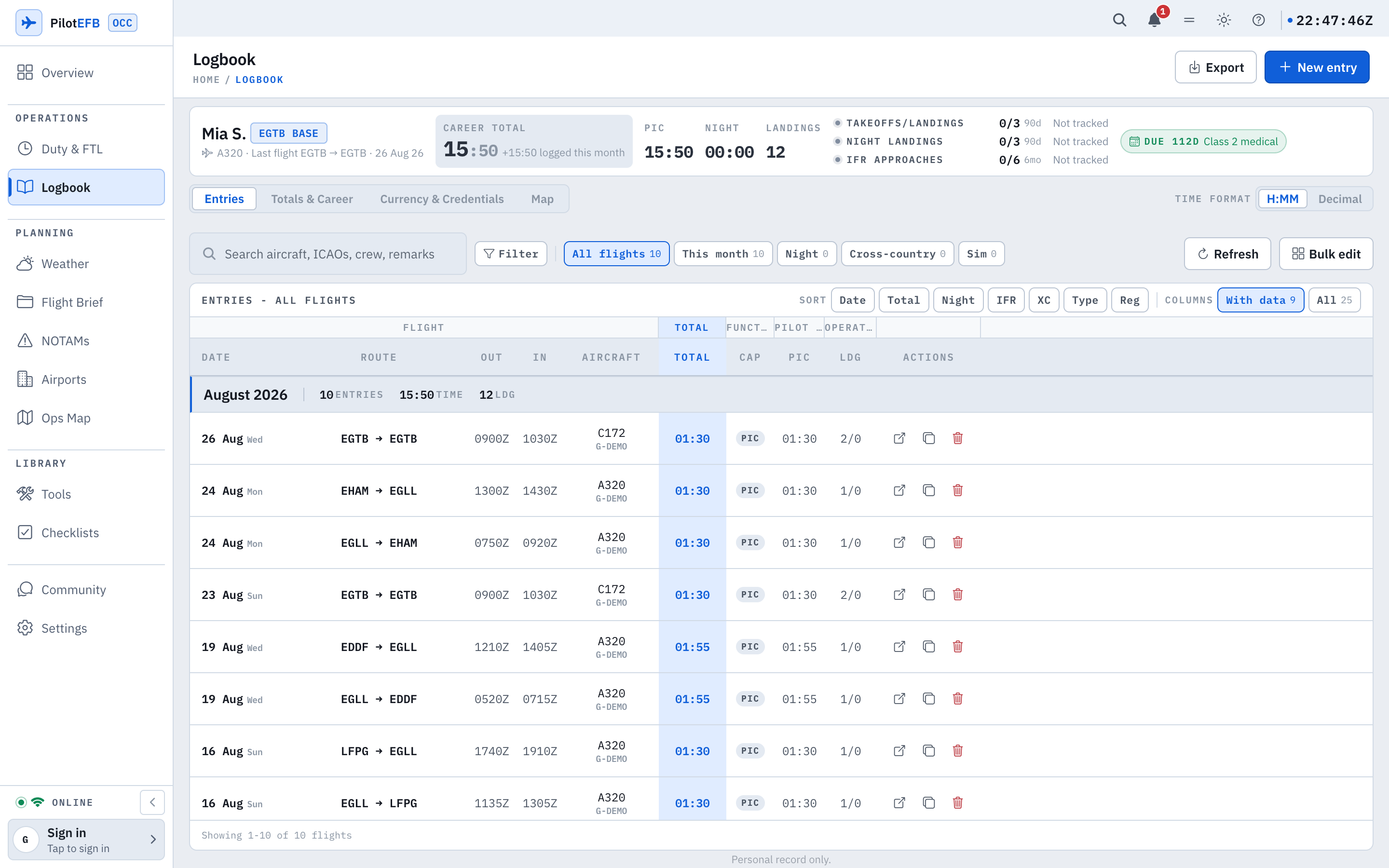Open the EDDF → EGLL flight entry
This screenshot has height=868, width=1389.
point(899,647)
